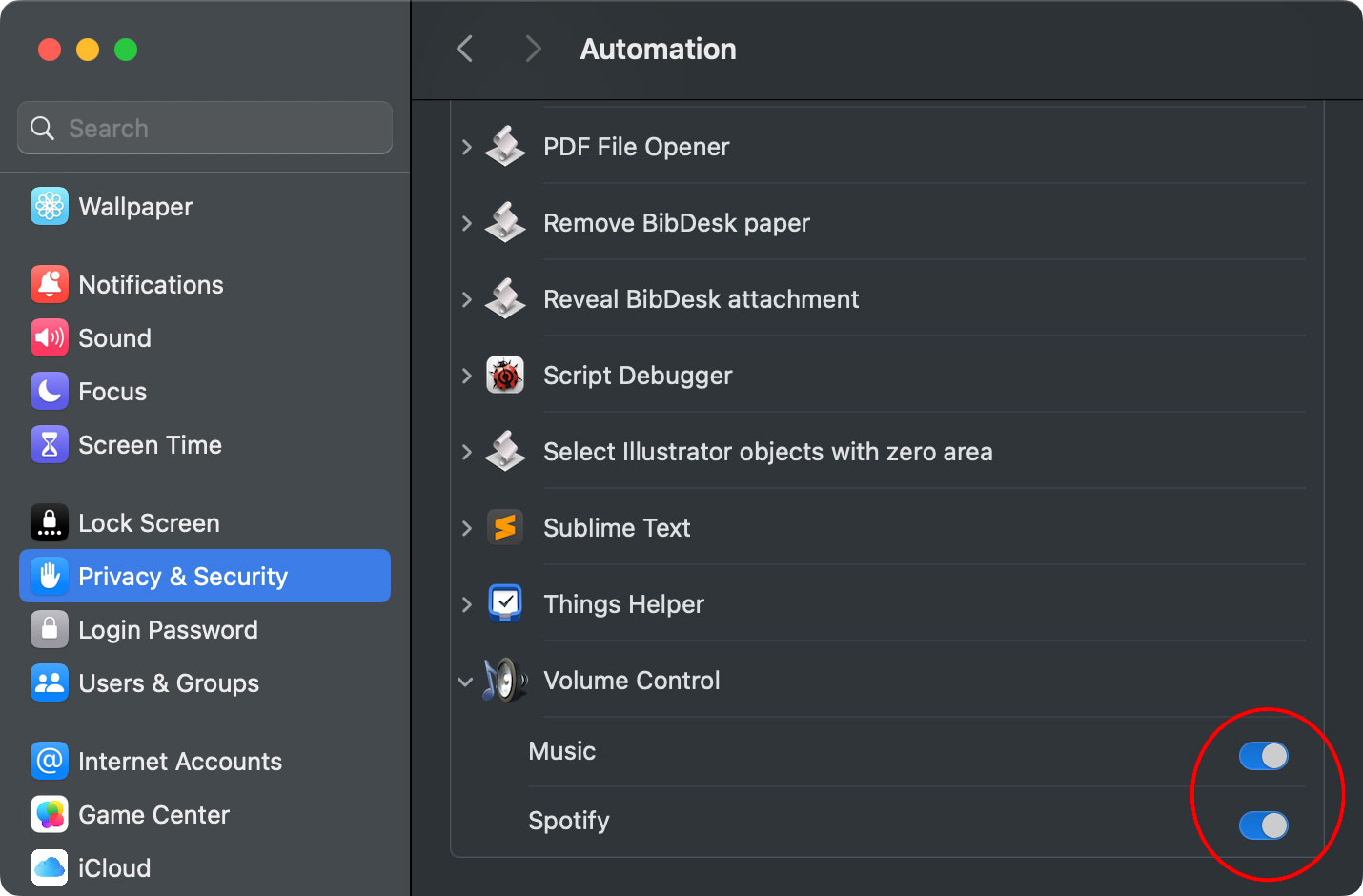This screenshot has height=896, width=1363.
Task: Select the Script Debugger app icon
Action: pyautogui.click(x=505, y=375)
